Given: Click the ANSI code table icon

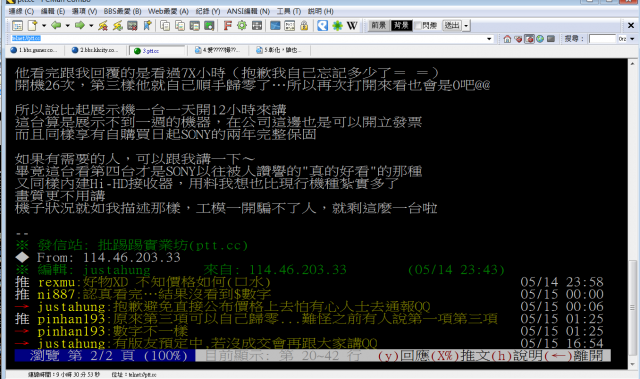Looking at the screenshot, I should 289,26.
